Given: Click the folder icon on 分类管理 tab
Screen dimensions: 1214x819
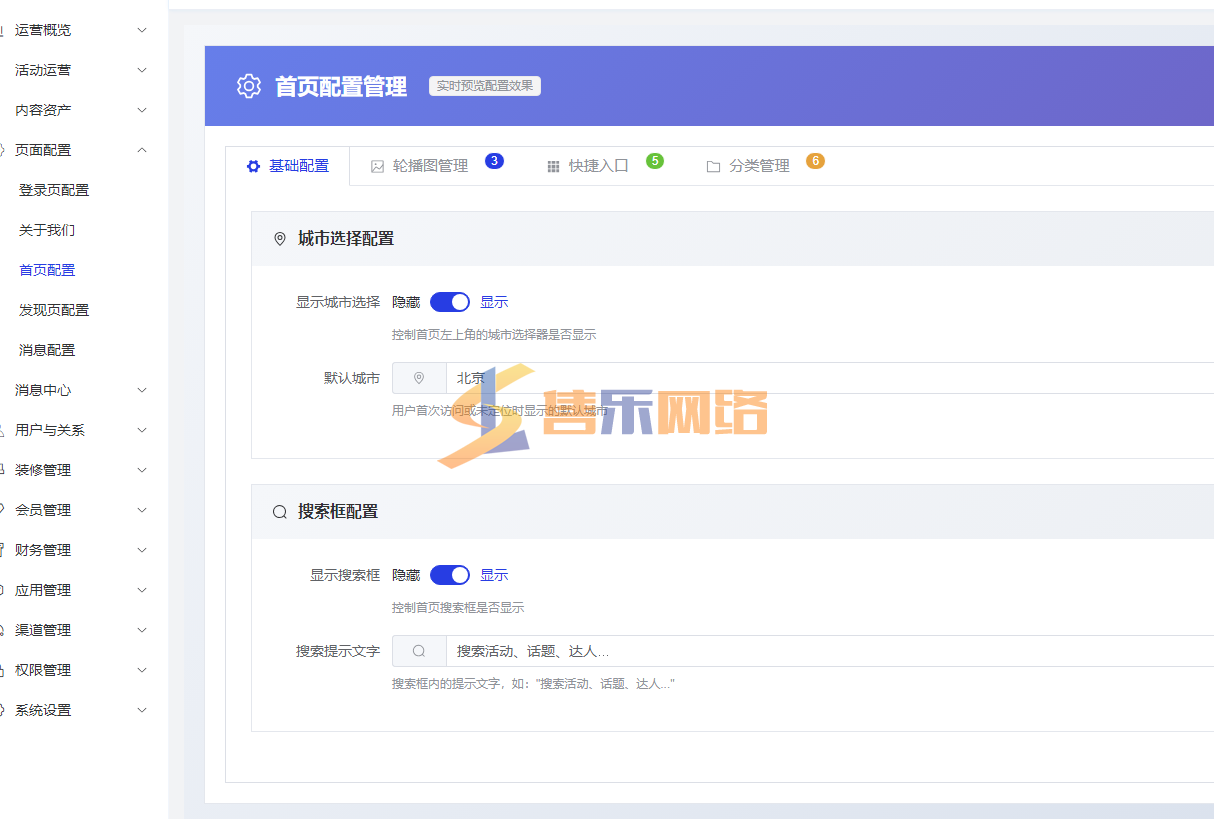Looking at the screenshot, I should pos(713,166).
